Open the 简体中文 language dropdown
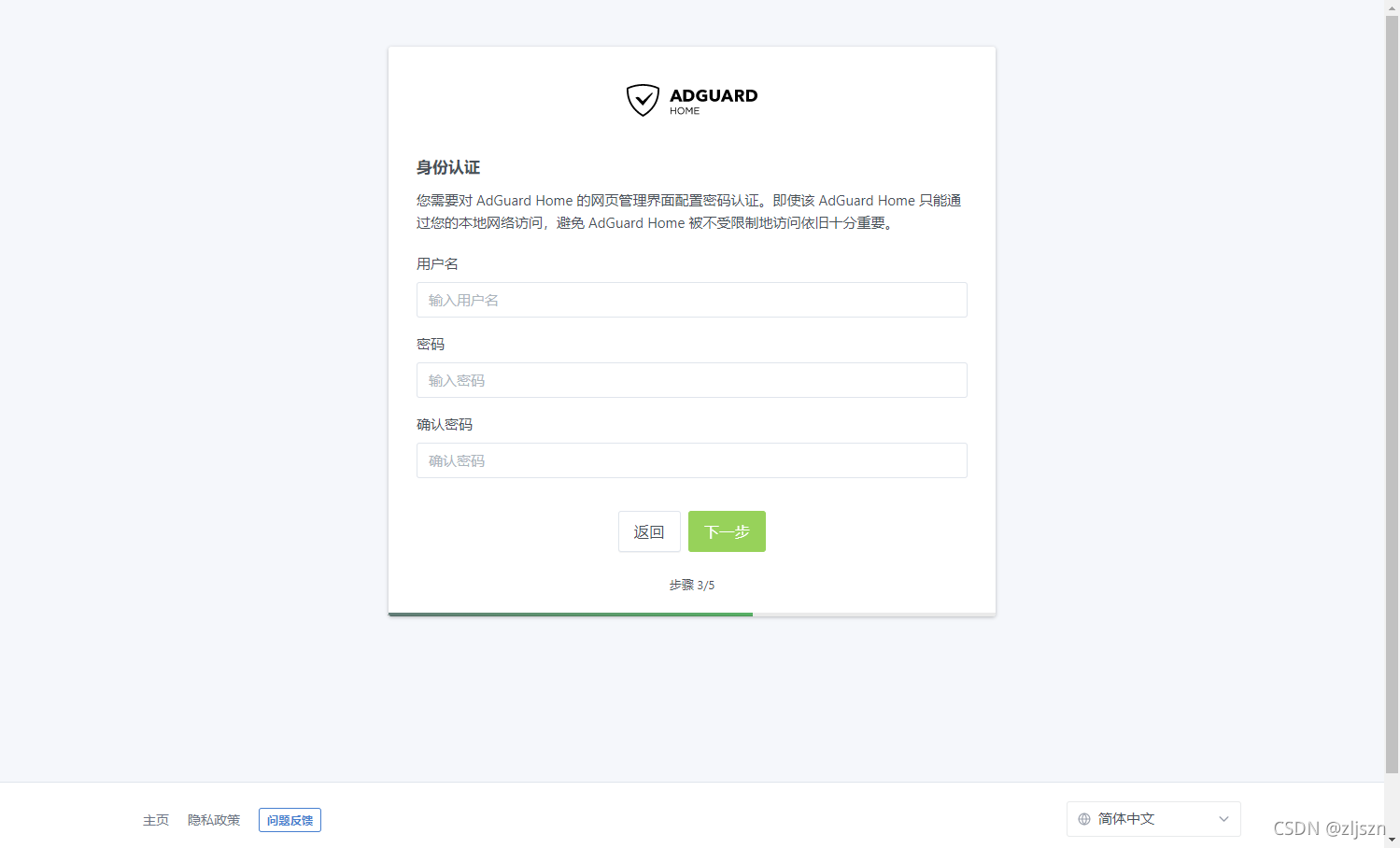 tap(1153, 819)
